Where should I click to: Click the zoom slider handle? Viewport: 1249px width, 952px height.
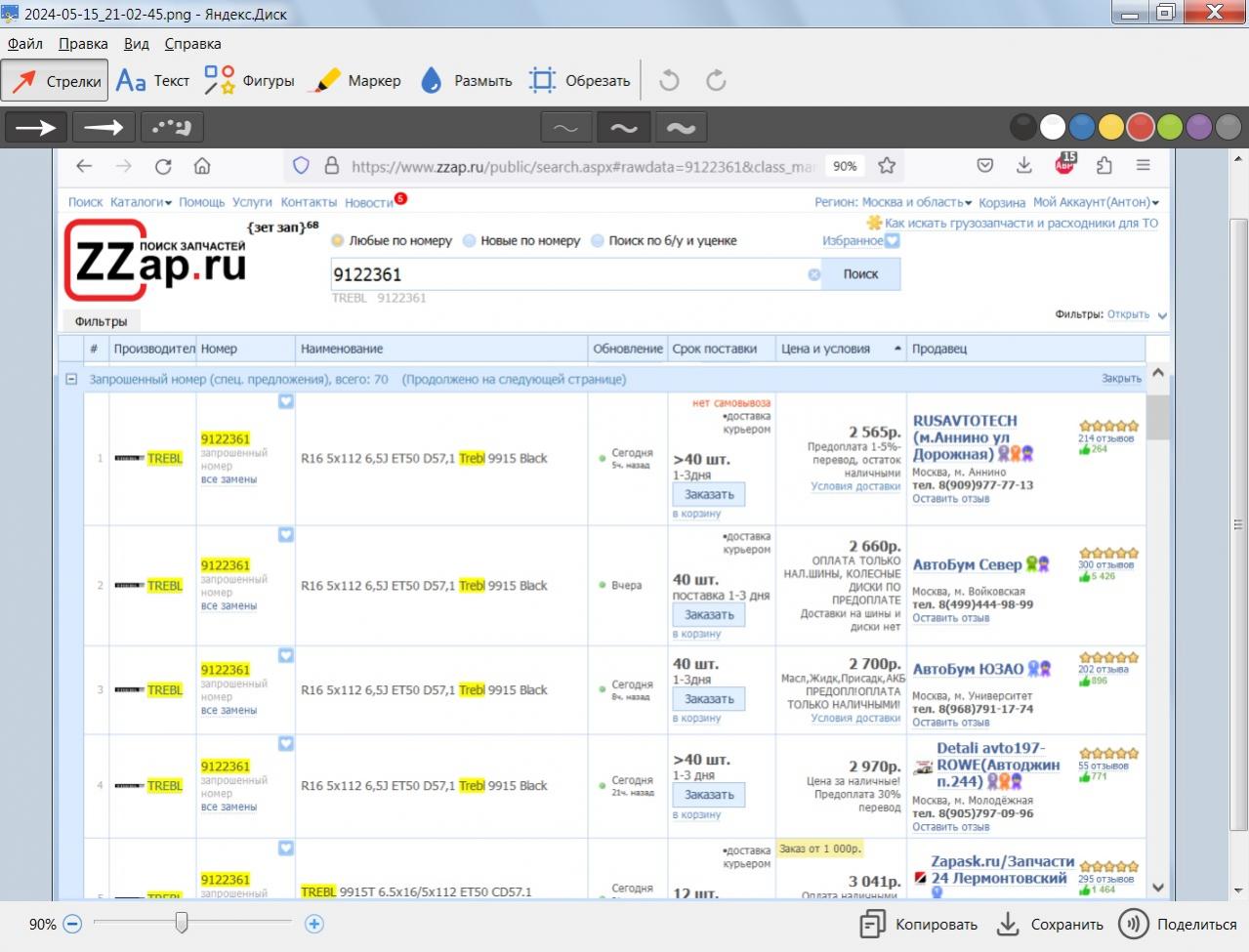pyautogui.click(x=182, y=922)
